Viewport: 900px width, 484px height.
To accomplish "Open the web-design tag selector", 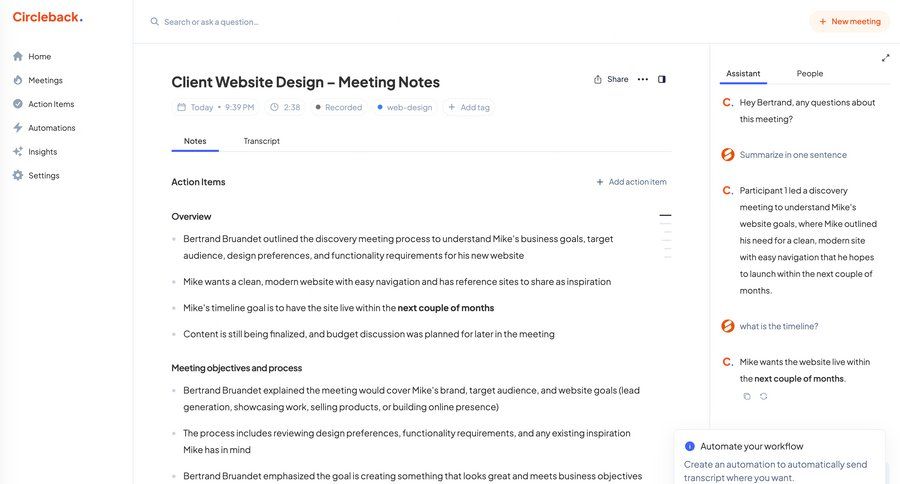I will point(405,107).
